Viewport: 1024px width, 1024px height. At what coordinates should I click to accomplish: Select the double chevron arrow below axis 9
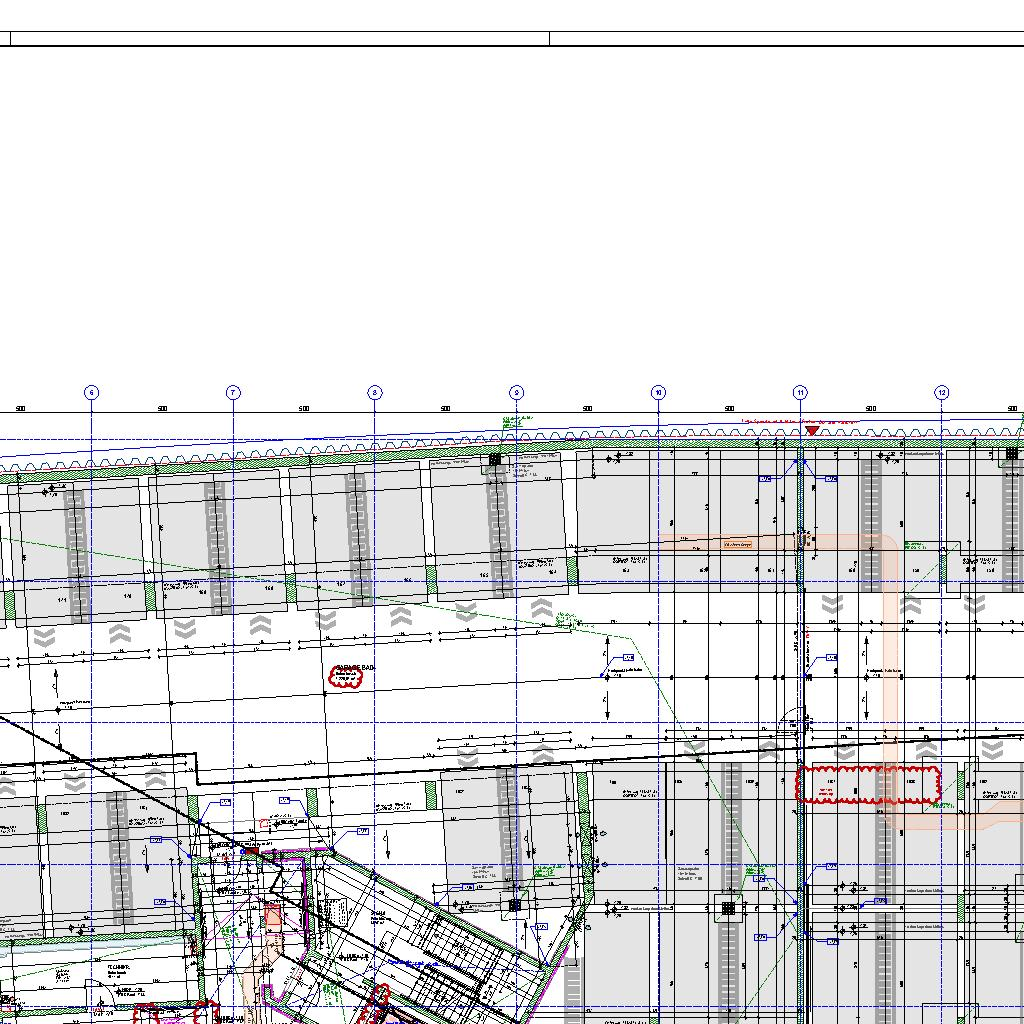(542, 608)
